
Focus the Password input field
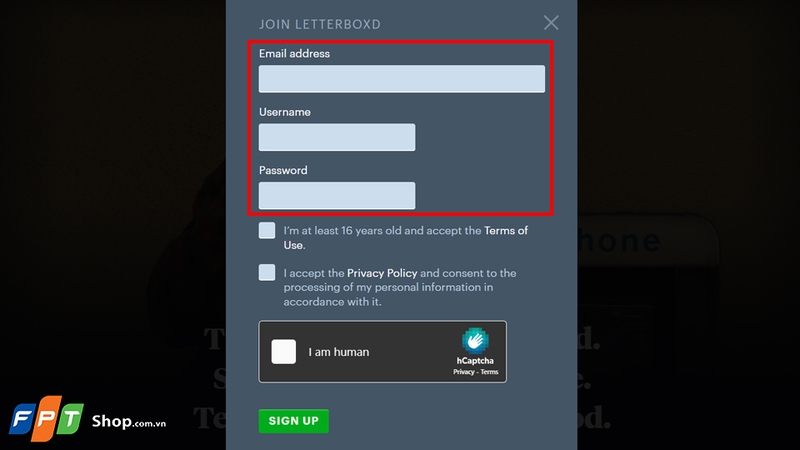coord(337,195)
